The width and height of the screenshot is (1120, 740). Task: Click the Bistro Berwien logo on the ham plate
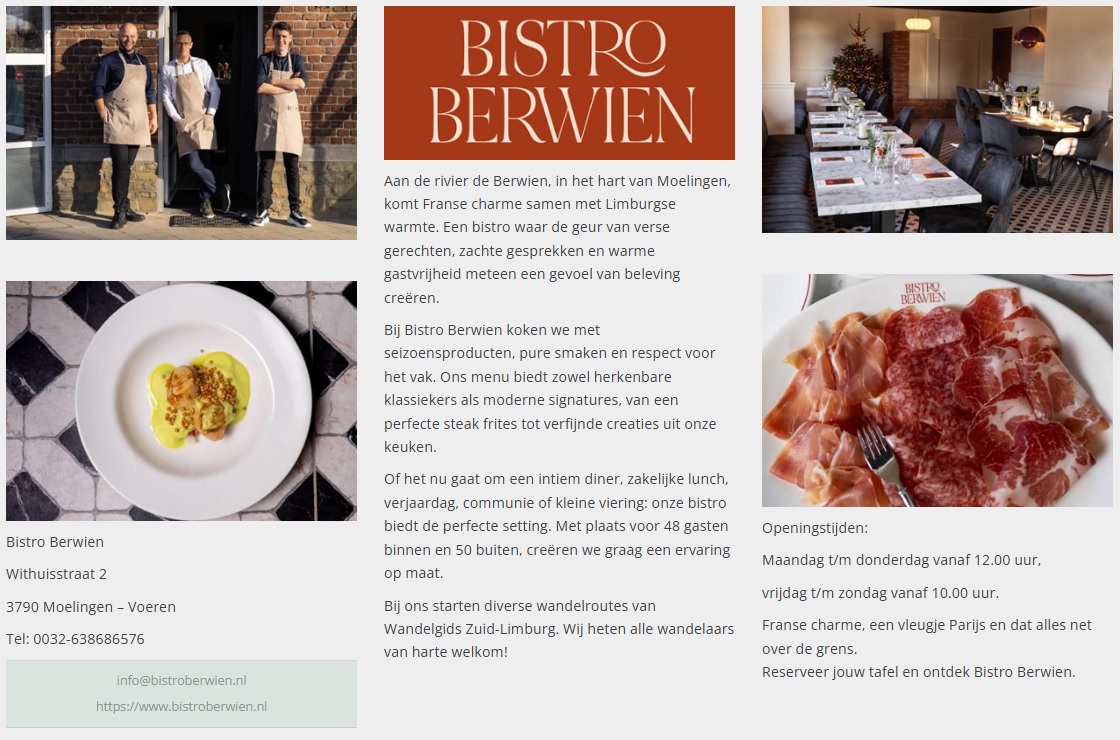(922, 293)
